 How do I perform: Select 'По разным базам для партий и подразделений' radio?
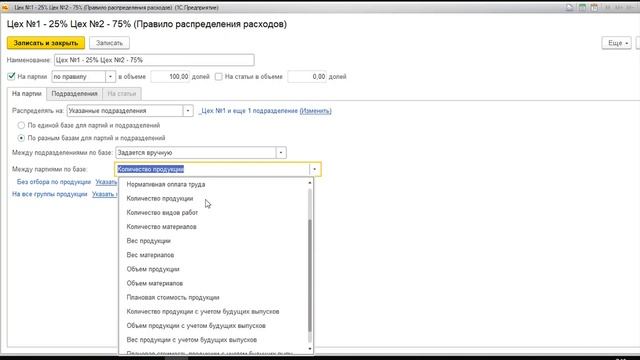pos(21,138)
